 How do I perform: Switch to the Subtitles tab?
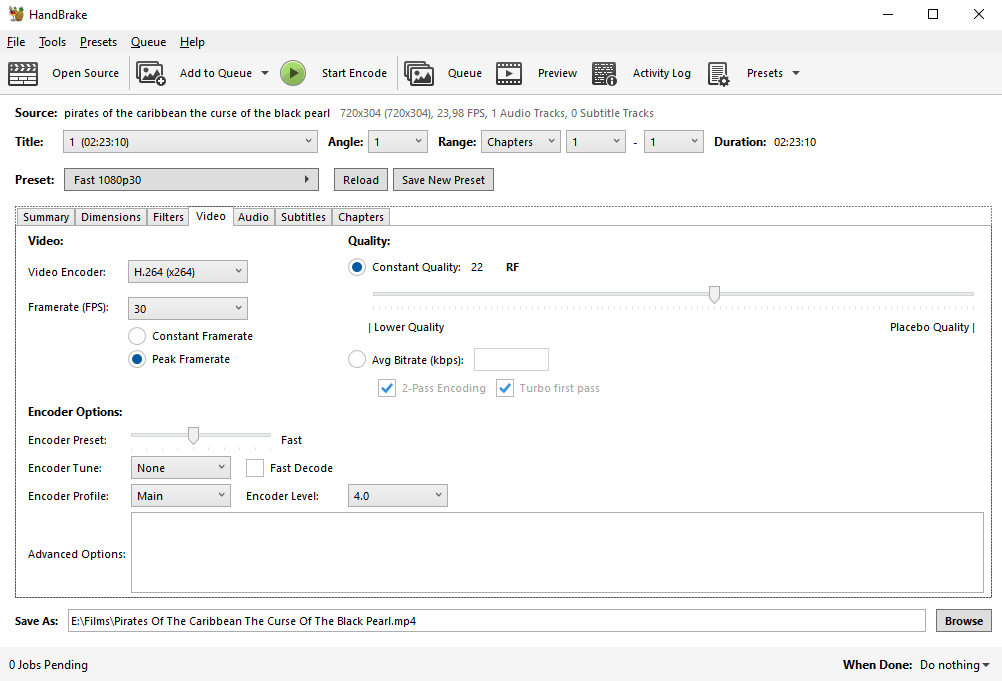coord(303,217)
